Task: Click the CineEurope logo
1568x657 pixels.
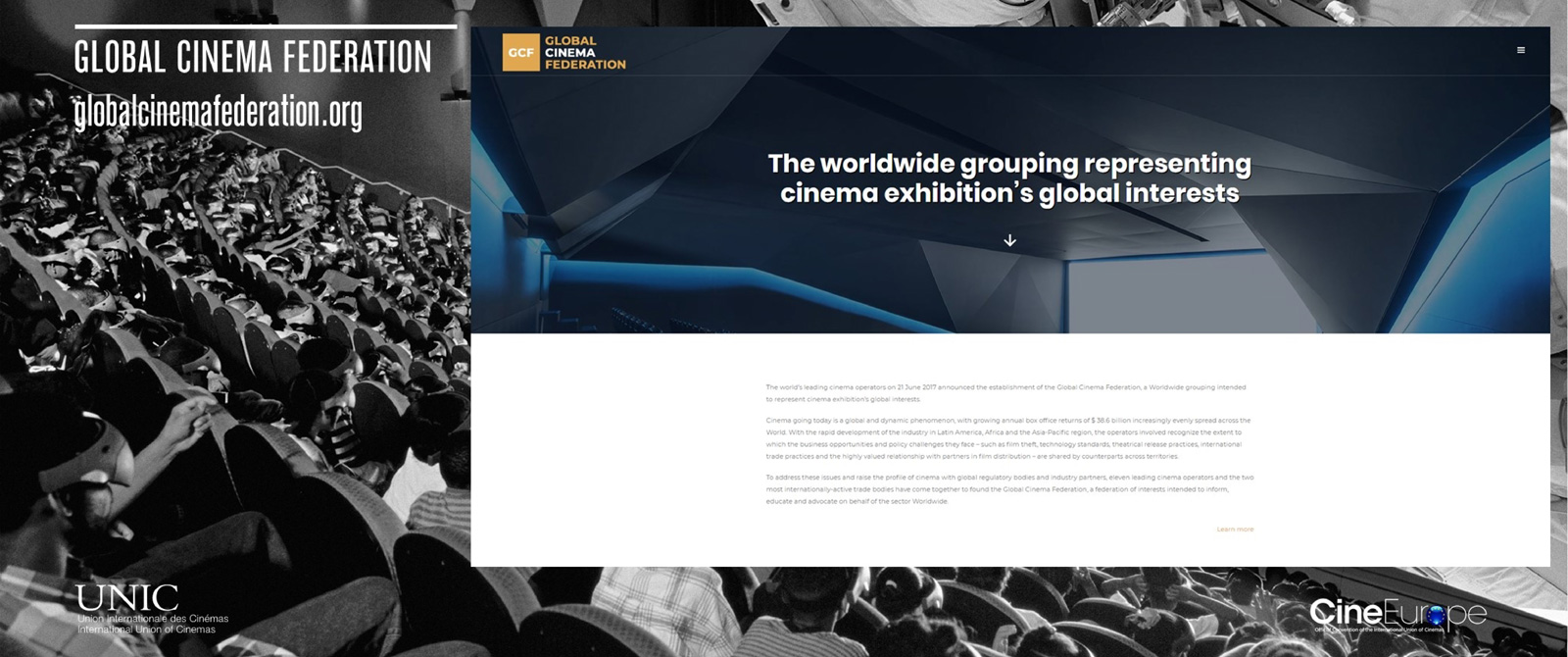Action: [x=1396, y=615]
